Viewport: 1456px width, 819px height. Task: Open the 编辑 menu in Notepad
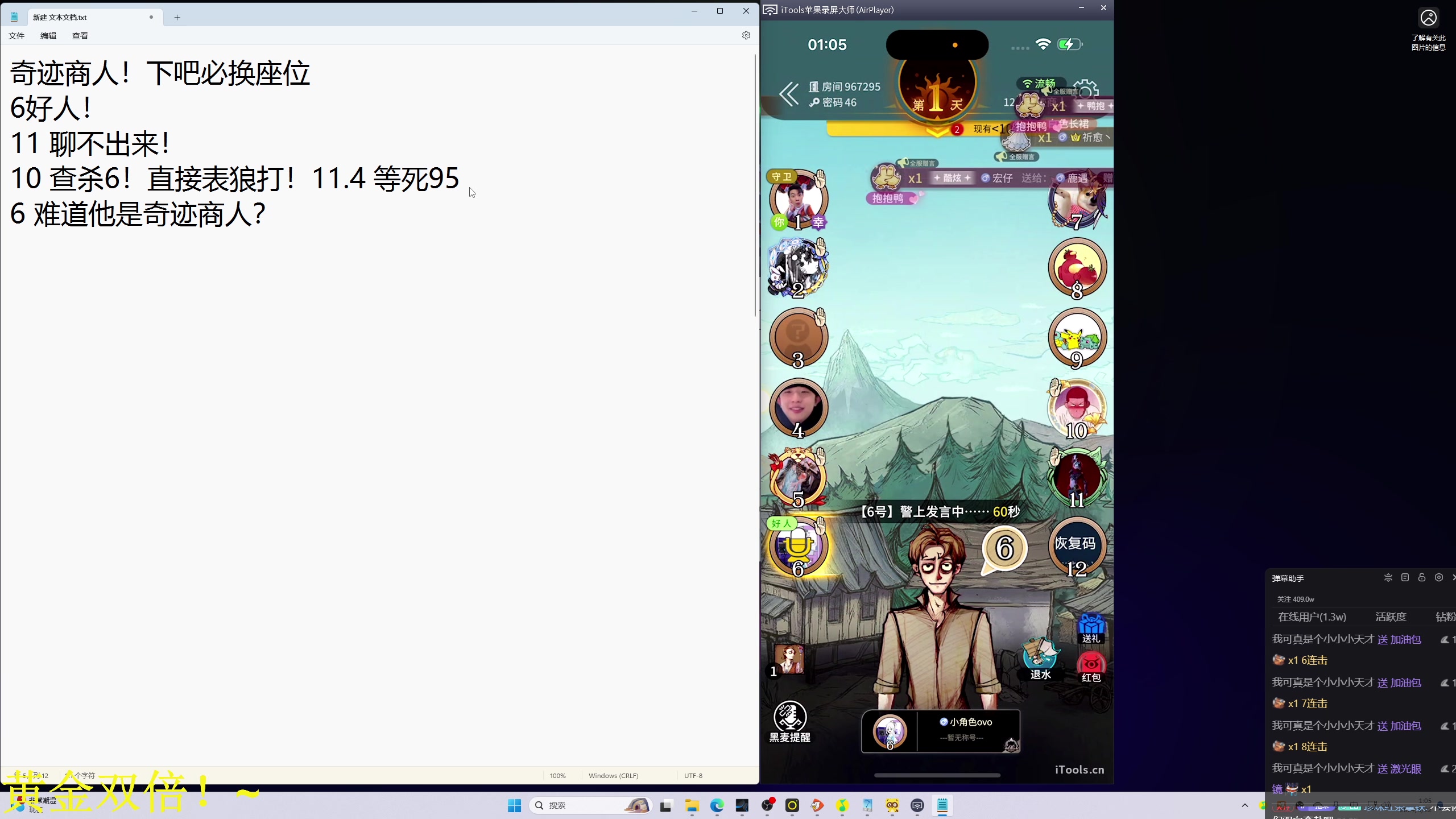click(48, 36)
